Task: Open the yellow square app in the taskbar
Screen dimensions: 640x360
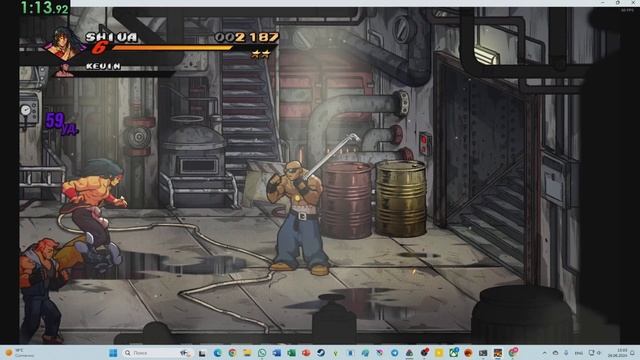Action: (x=439, y=353)
